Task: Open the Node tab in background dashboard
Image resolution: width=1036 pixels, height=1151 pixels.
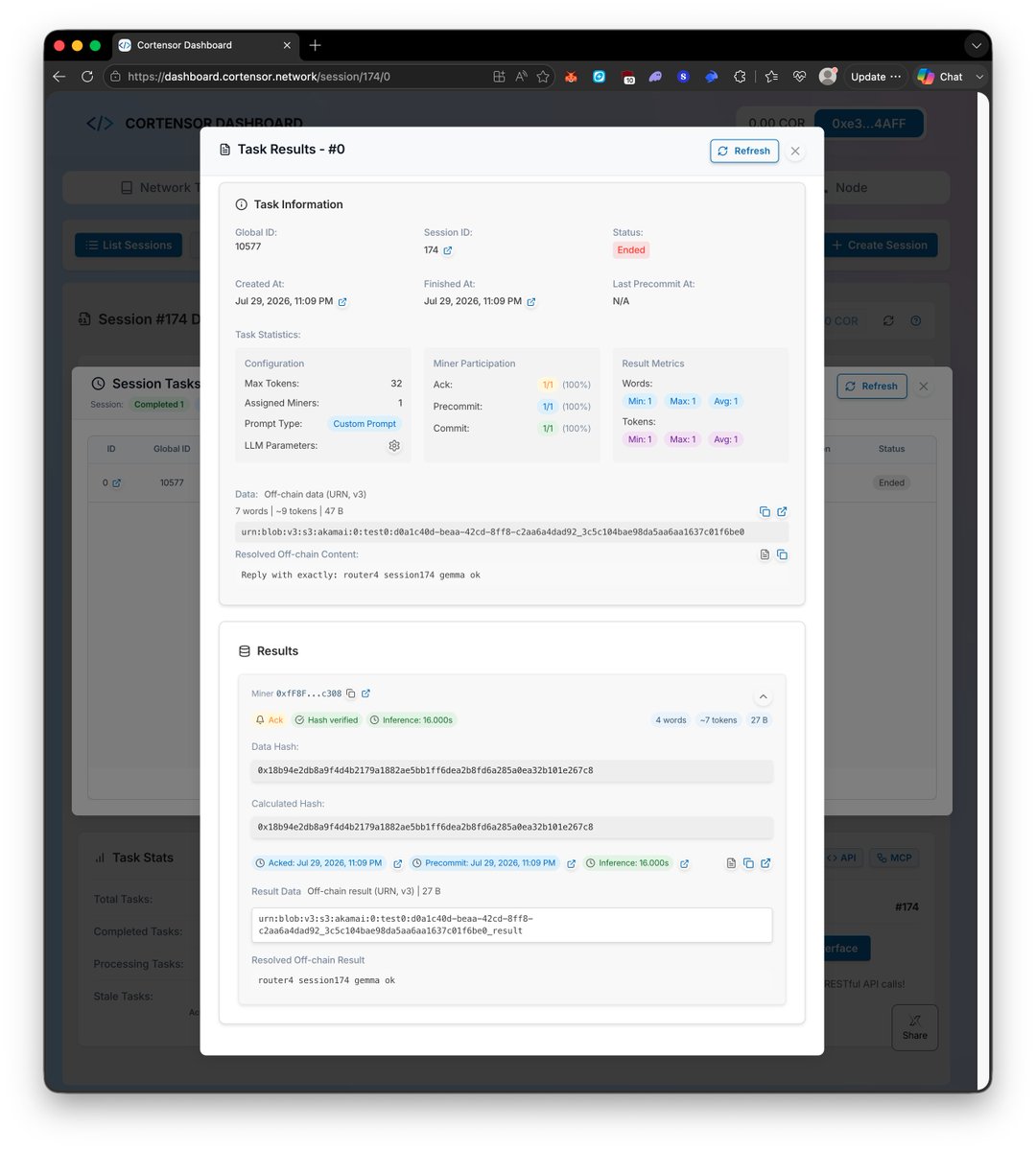Action: click(851, 188)
